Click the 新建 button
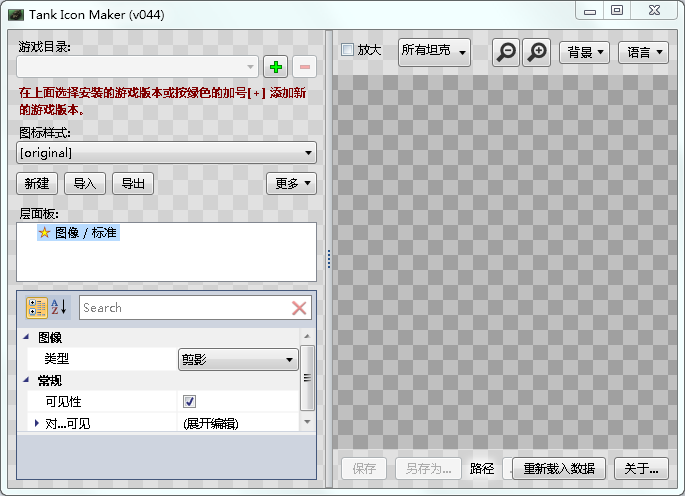This screenshot has width=685, height=496. point(37,184)
